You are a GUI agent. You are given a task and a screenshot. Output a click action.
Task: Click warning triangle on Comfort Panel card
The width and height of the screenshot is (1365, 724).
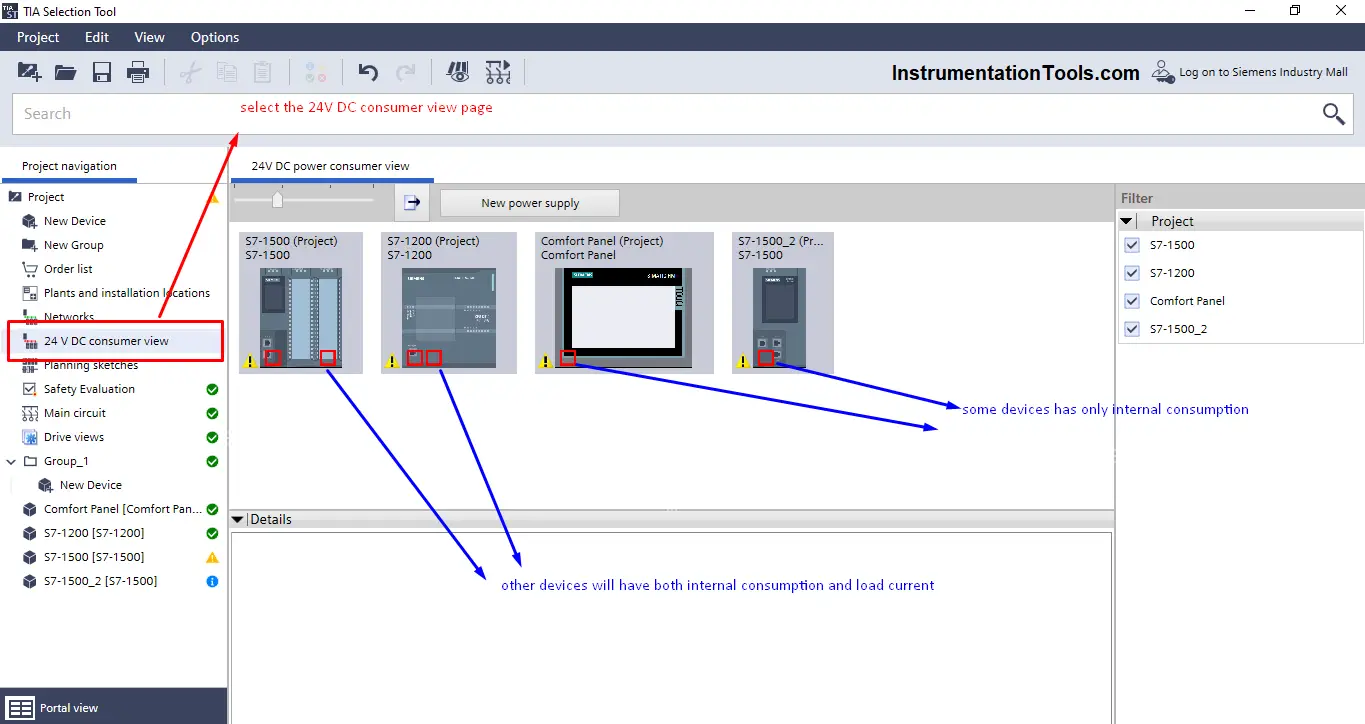(x=546, y=361)
